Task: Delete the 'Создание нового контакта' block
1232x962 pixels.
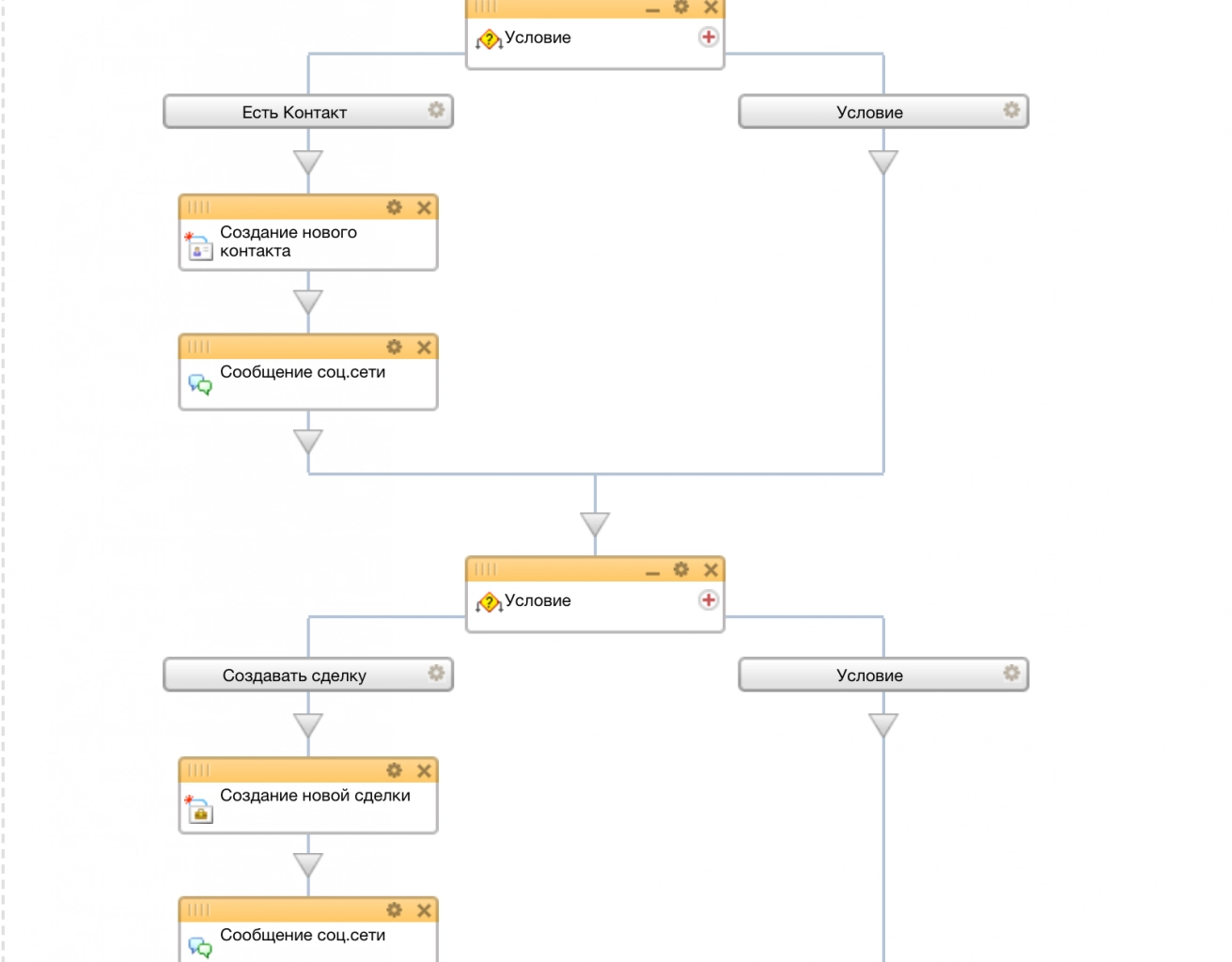Action: [424, 208]
